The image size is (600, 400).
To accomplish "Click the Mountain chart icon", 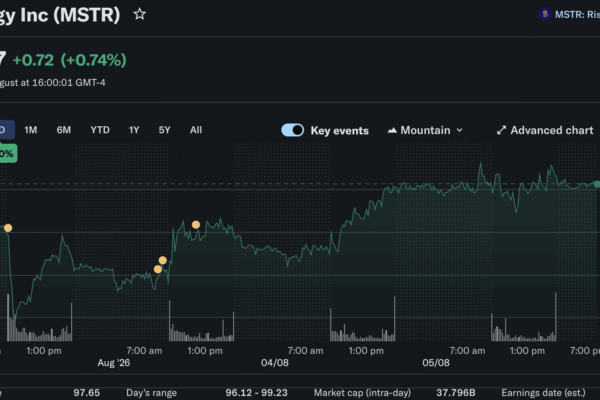I will [392, 131].
